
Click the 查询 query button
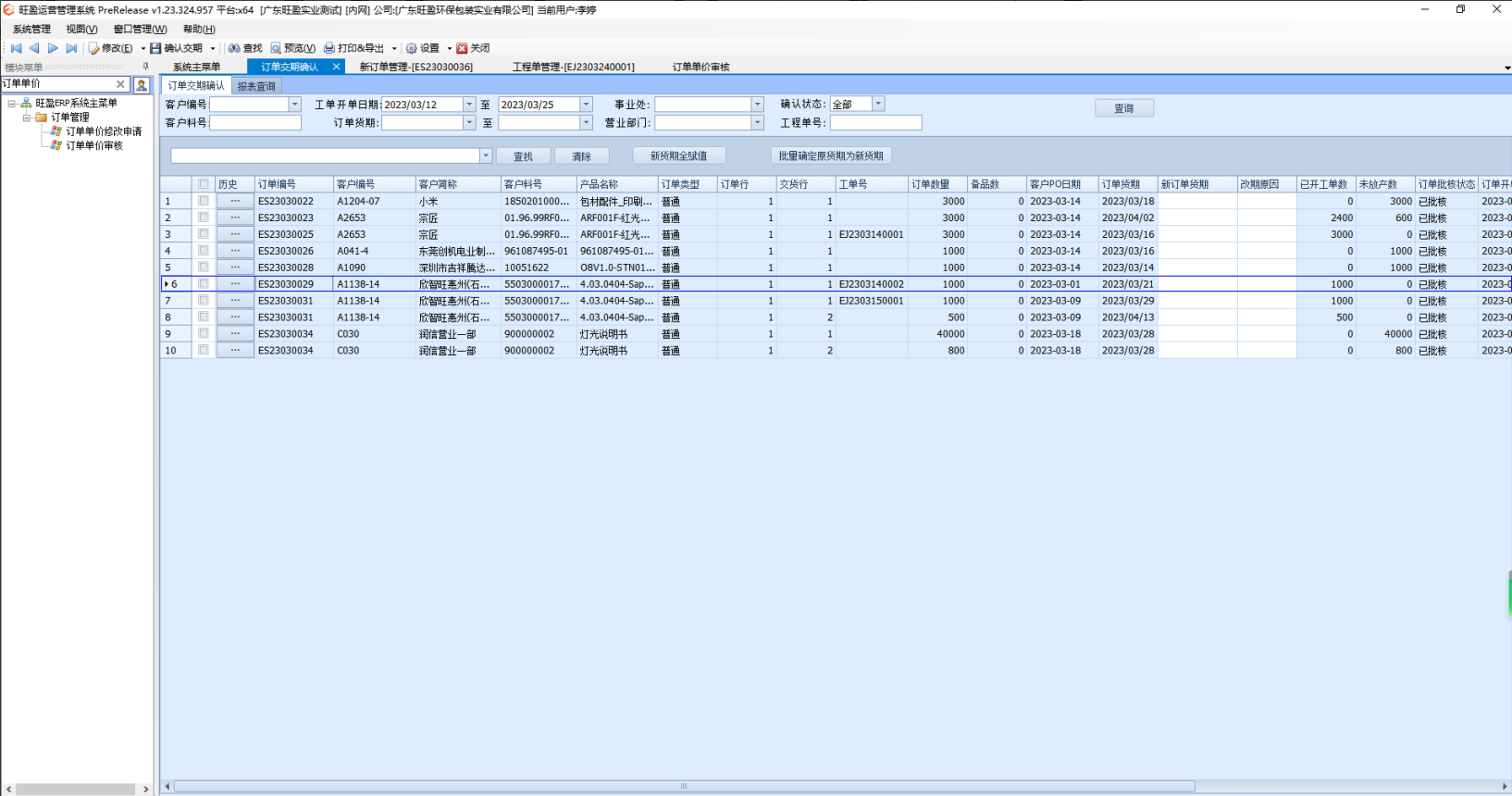[x=1124, y=108]
